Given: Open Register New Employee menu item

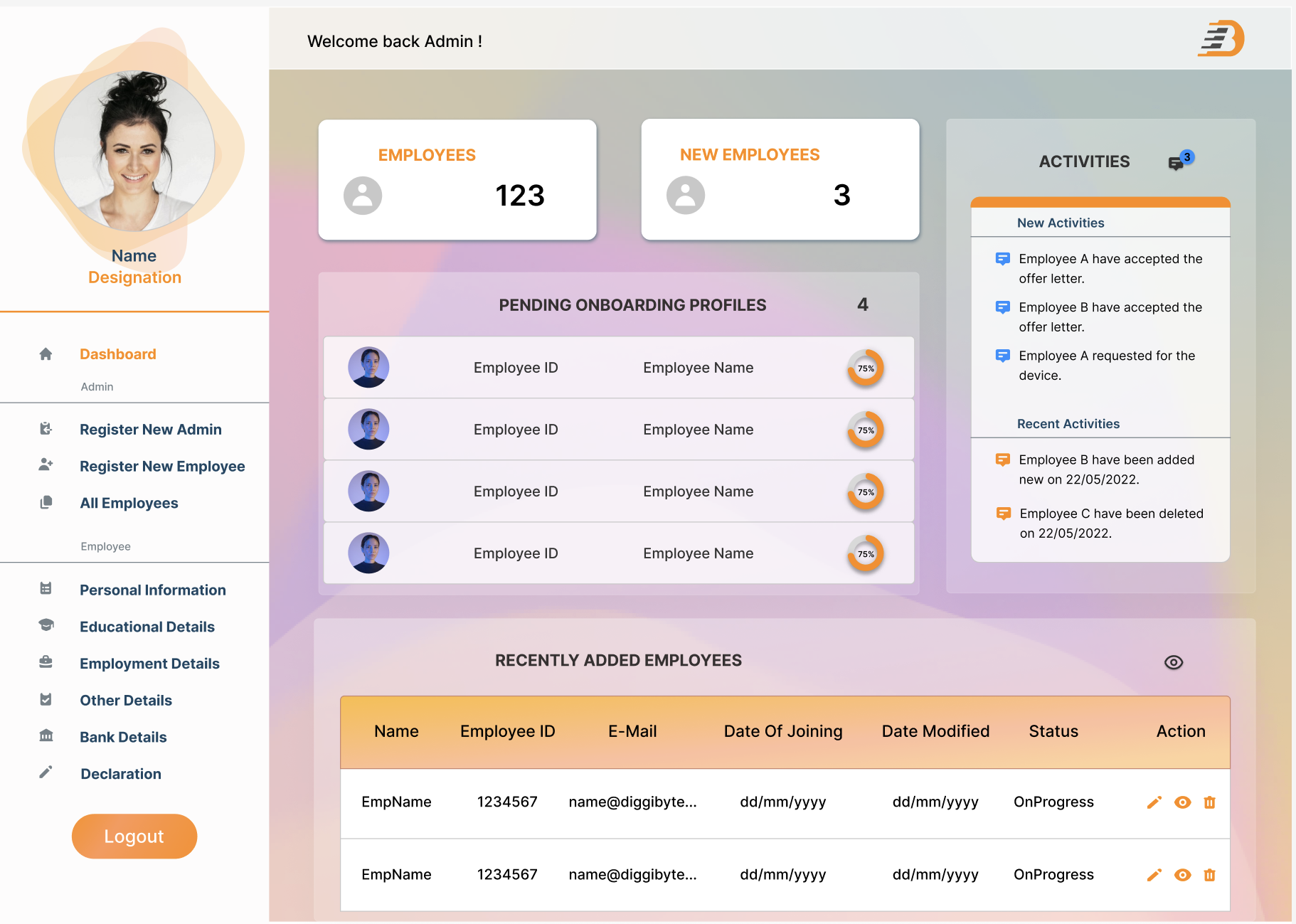Looking at the screenshot, I should coord(162,467).
